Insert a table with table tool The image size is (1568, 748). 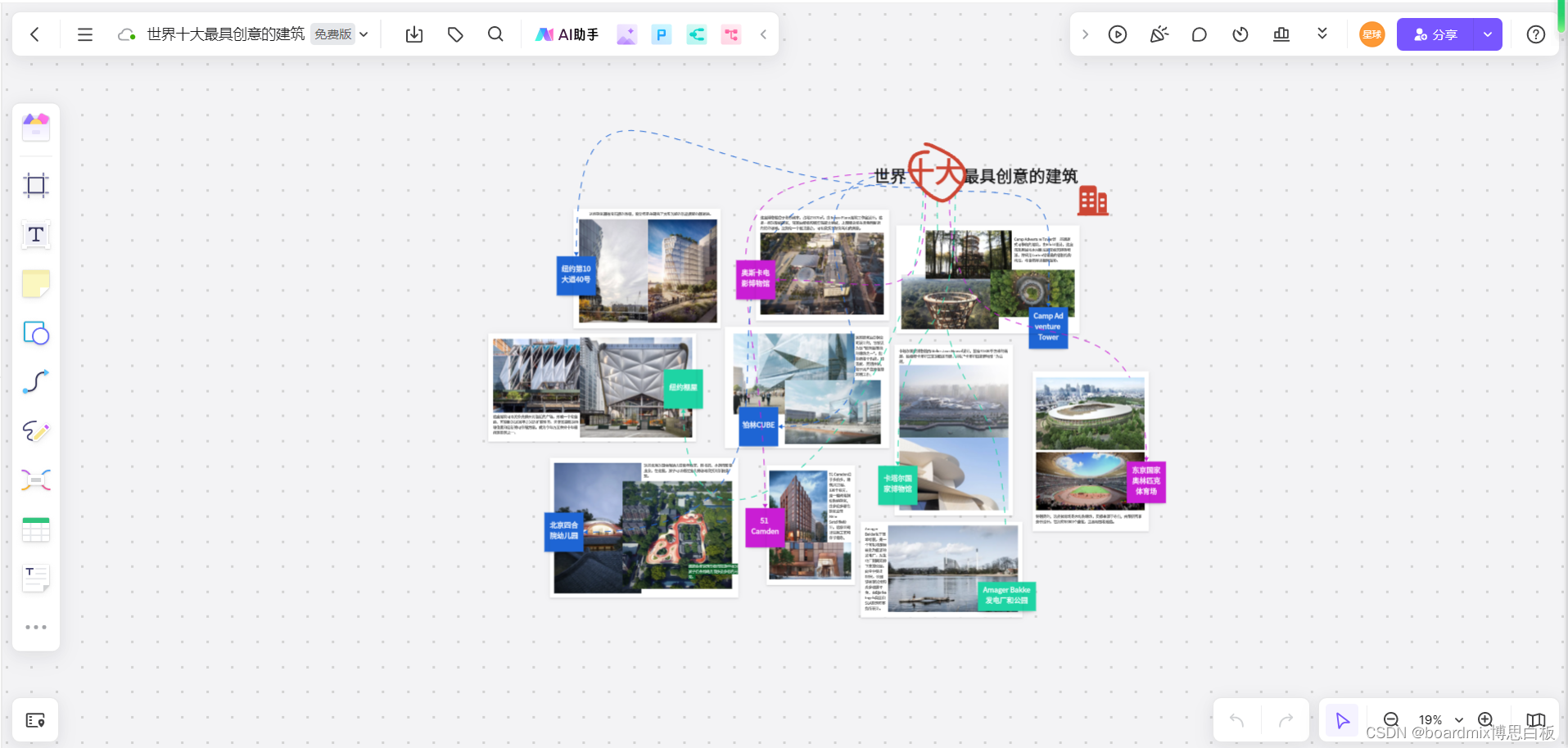click(x=36, y=529)
